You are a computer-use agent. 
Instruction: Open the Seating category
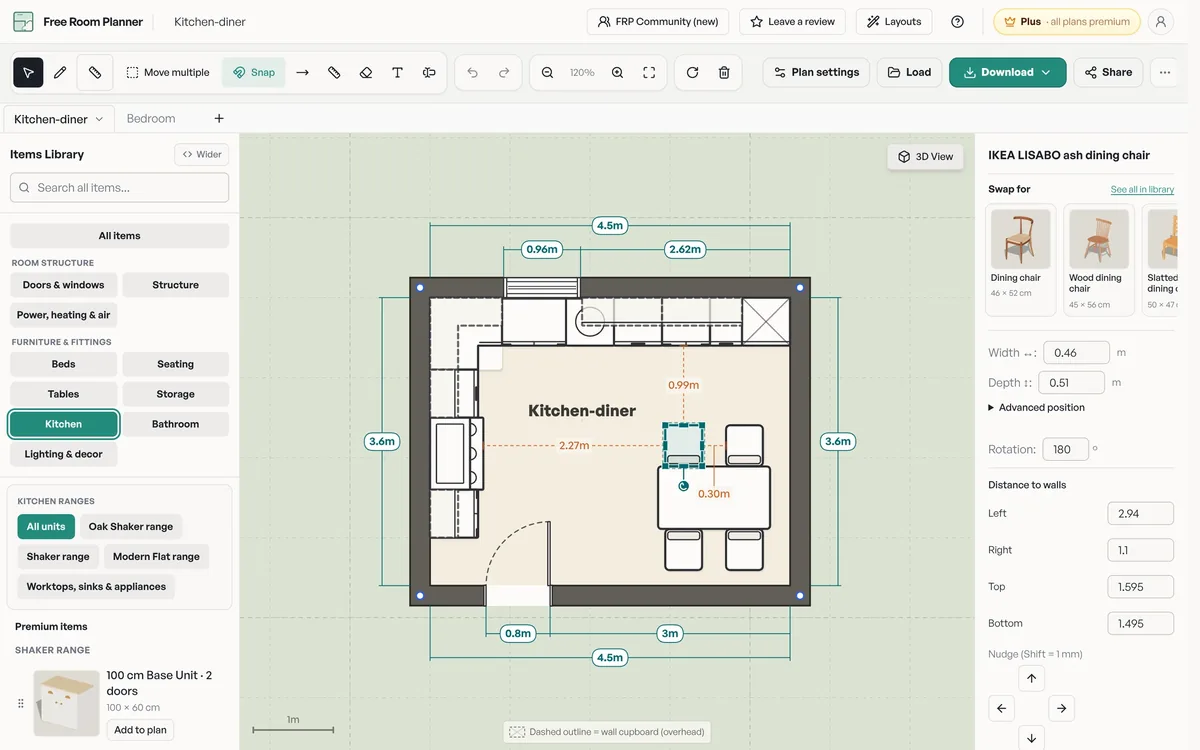tap(176, 364)
